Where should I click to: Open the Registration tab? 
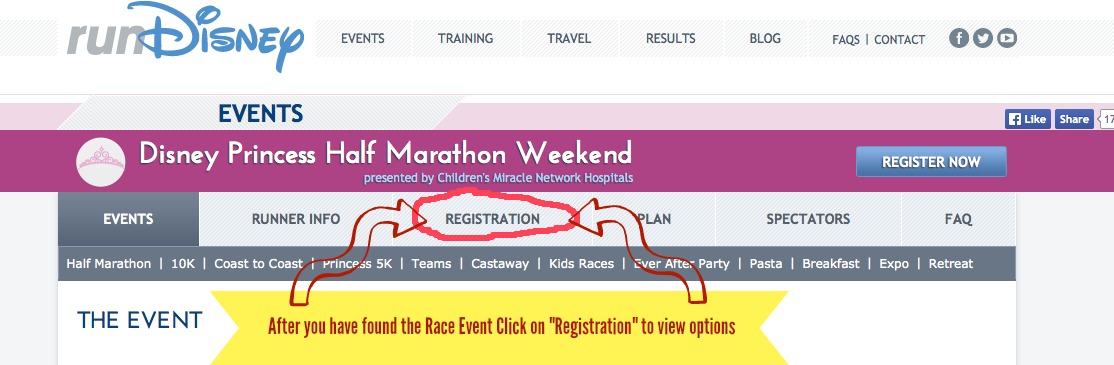492,219
